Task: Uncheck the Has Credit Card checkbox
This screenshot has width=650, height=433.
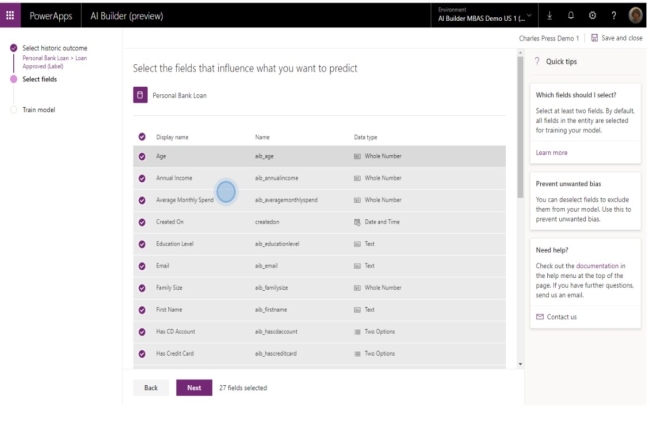Action: pyautogui.click(x=142, y=354)
